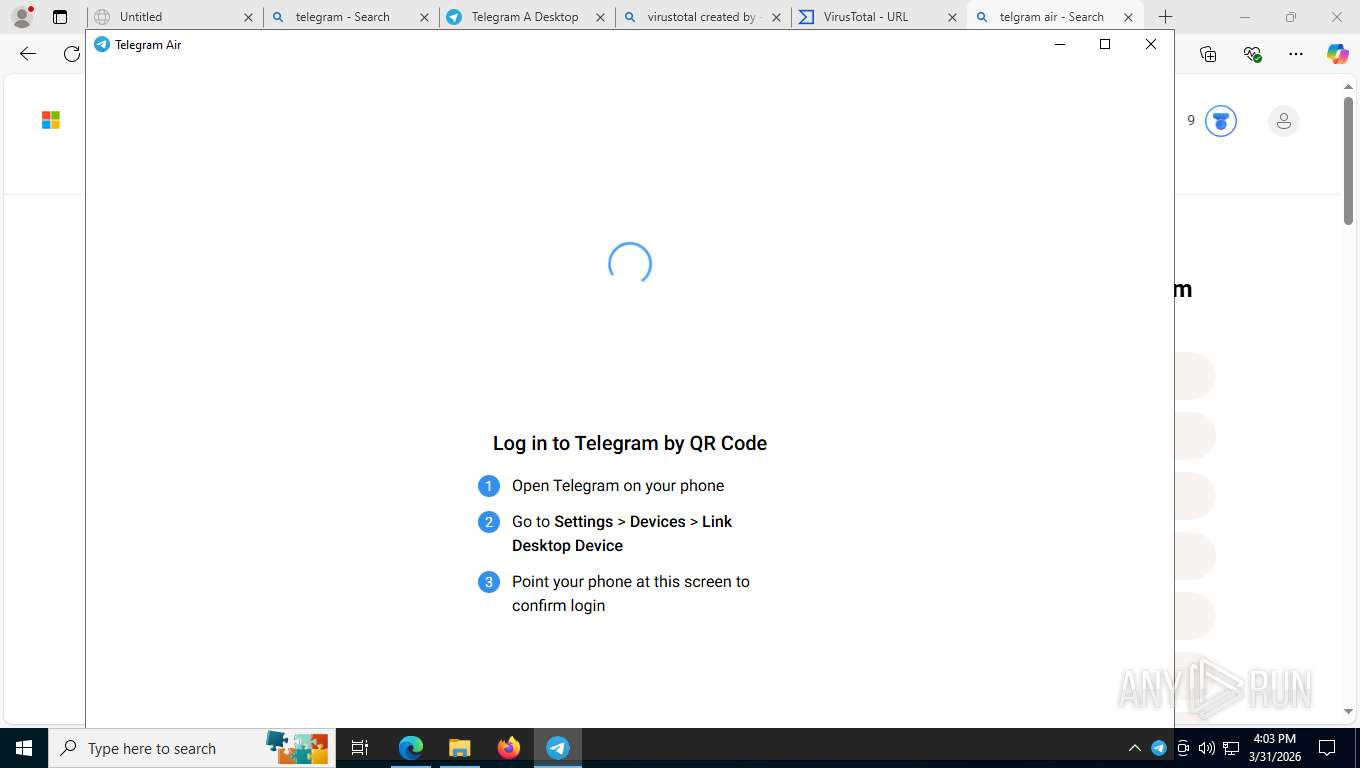Restore down the Edge browser window
Image resolution: width=1360 pixels, height=768 pixels.
(1290, 17)
